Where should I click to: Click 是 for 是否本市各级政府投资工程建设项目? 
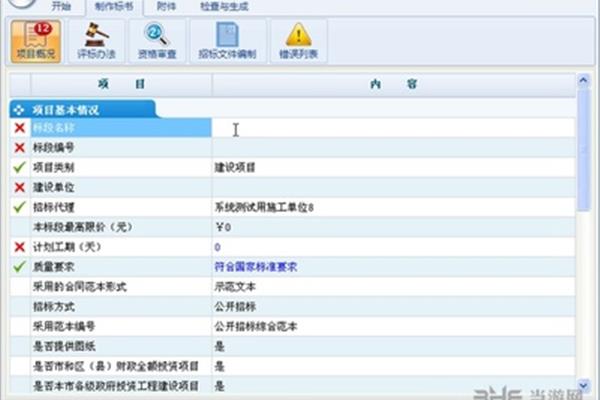pos(219,386)
